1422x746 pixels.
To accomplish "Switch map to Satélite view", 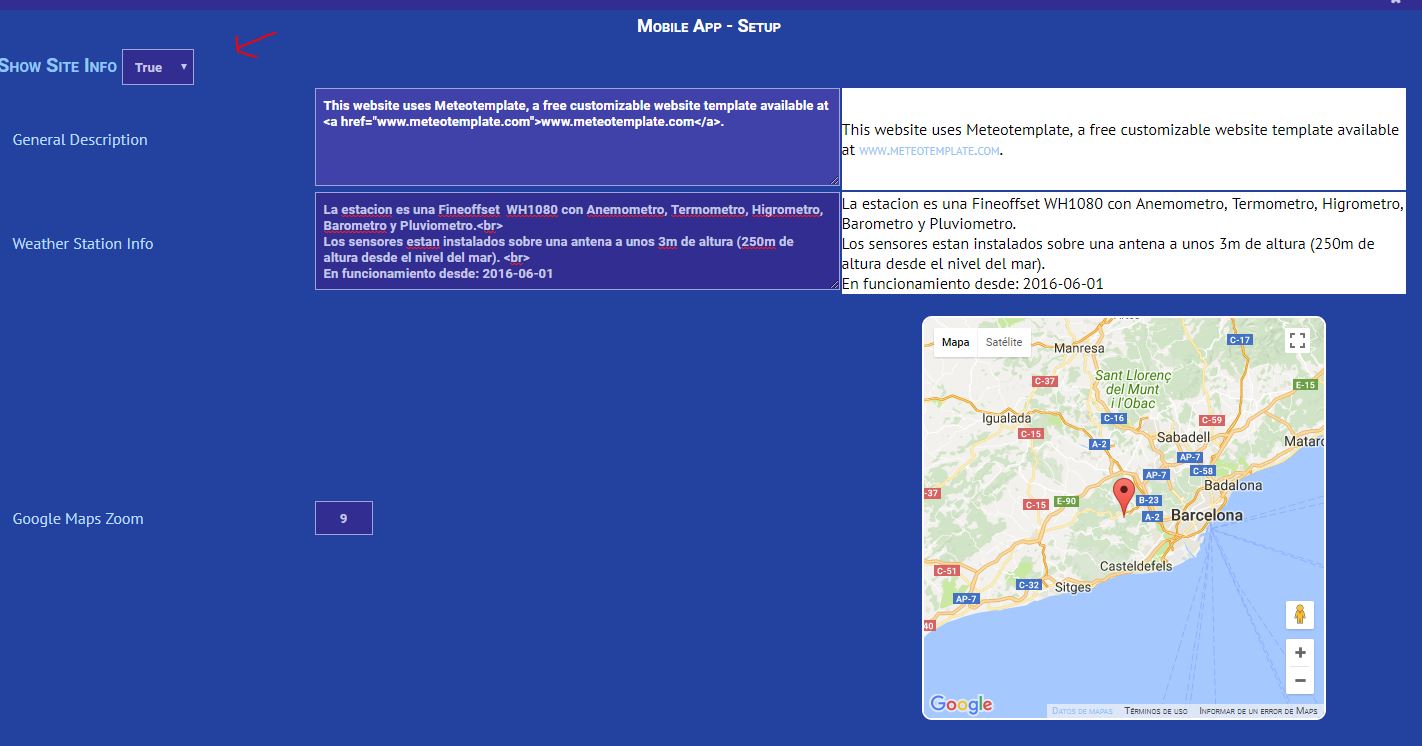I will tap(1004, 342).
